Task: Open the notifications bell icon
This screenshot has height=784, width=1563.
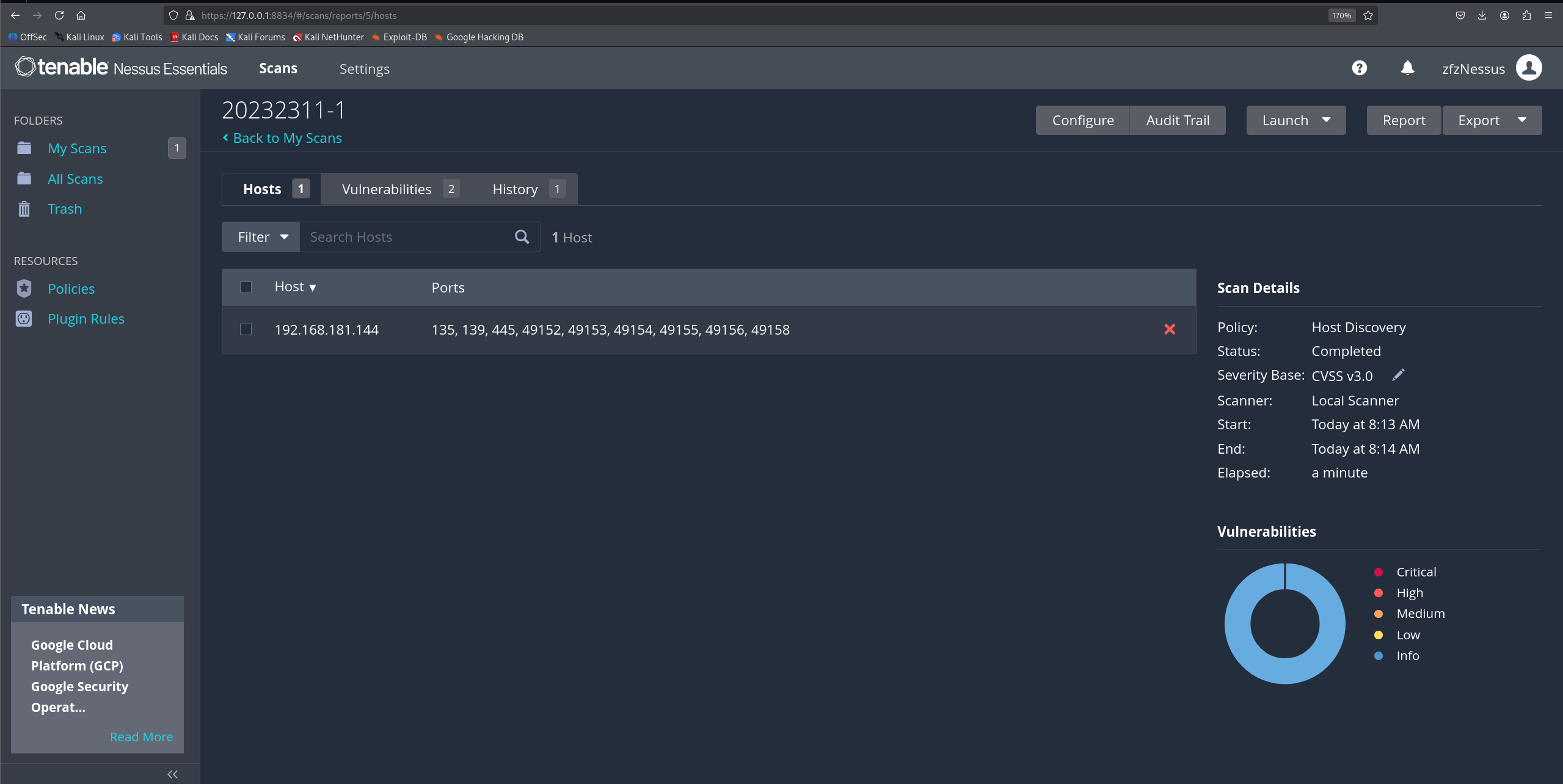Action: (x=1407, y=68)
